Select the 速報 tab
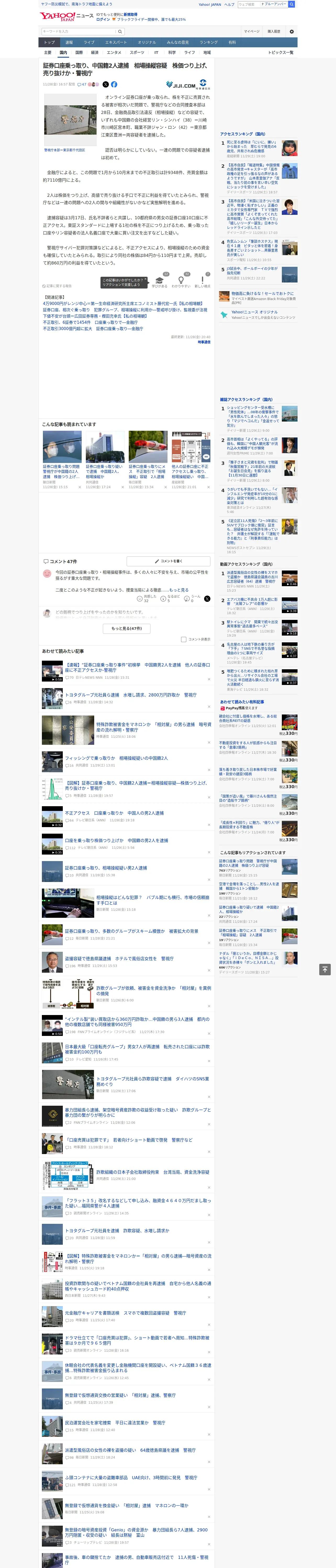Viewport: 336px width, 1568px height. tap(69, 43)
